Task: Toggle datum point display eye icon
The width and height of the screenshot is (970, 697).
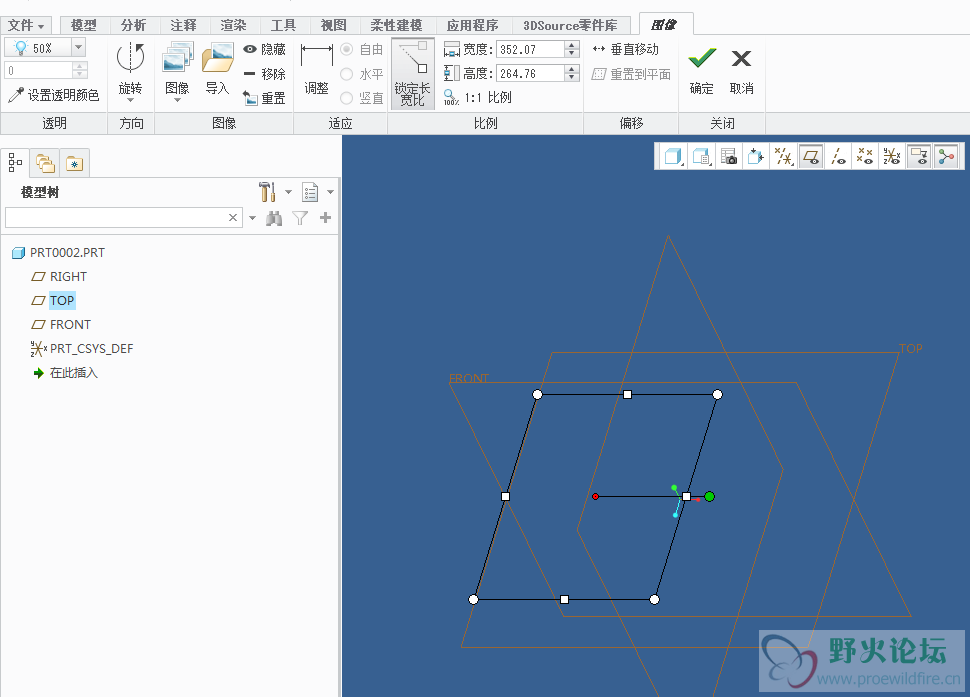Action: pos(865,156)
